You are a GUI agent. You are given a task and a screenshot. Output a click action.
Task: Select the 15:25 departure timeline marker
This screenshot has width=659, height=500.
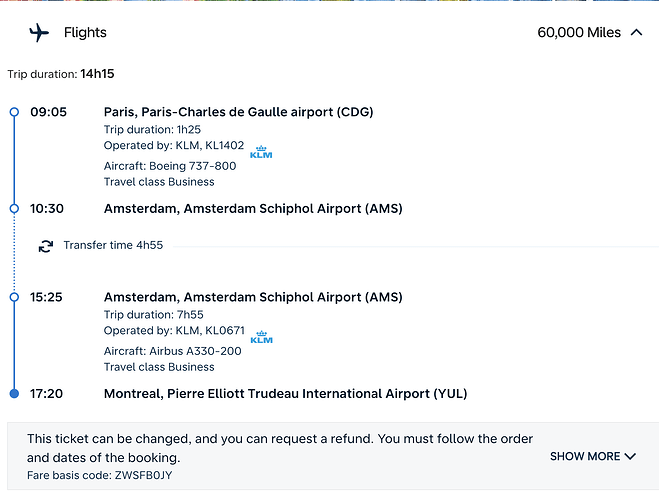click(14, 297)
